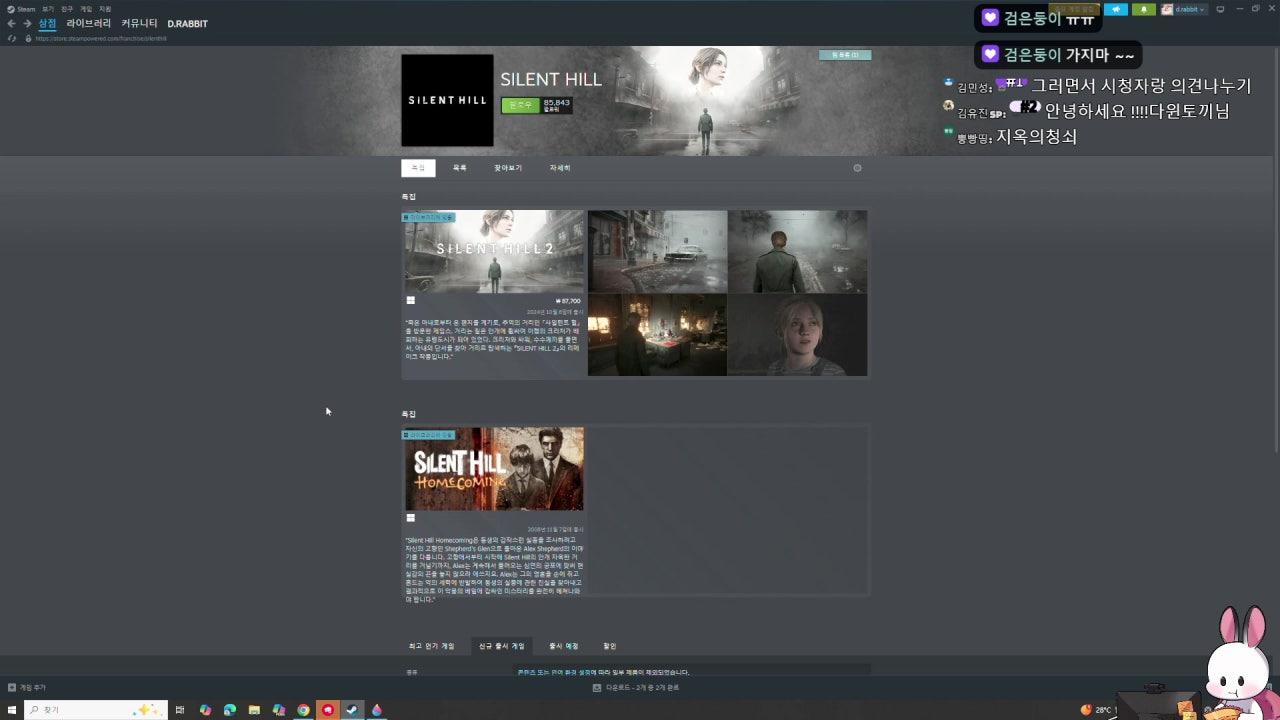Viewport: 1280px width, 720px height.
Task: Open File Explorer in the taskbar
Action: [x=254, y=710]
